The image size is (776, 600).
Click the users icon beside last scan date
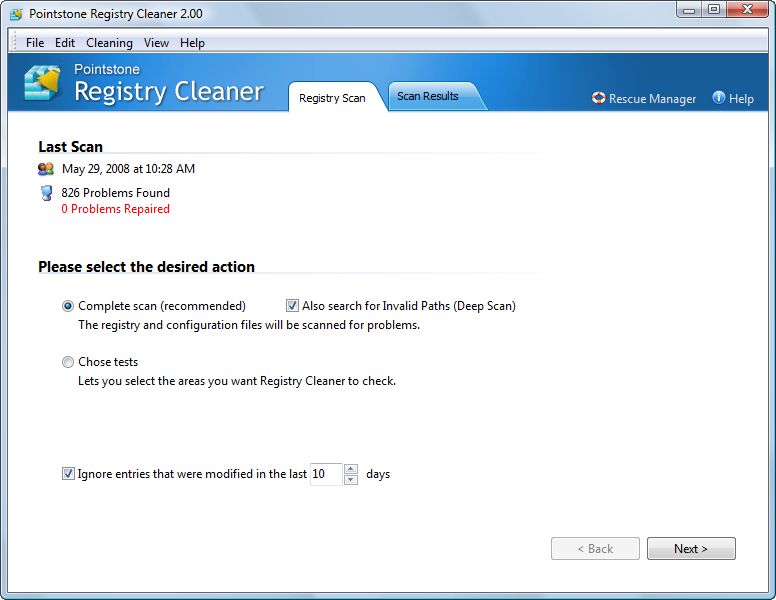pyautogui.click(x=46, y=169)
